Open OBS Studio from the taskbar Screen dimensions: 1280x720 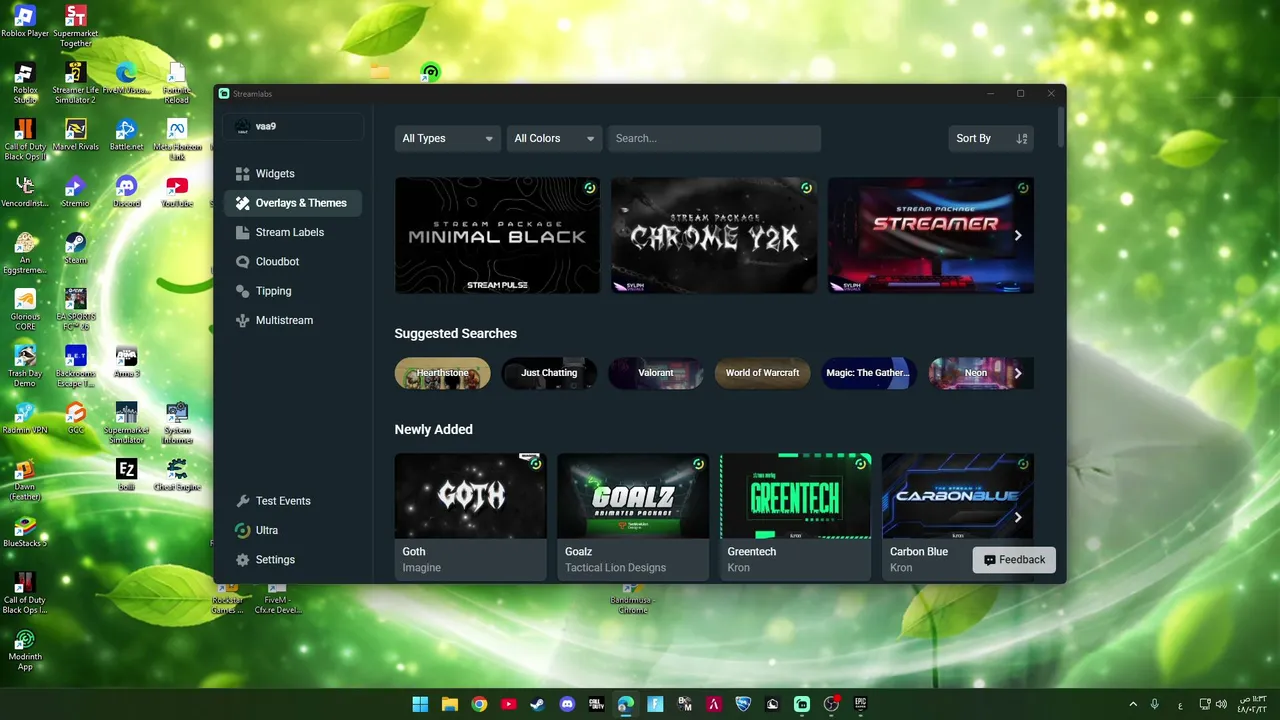[831, 704]
